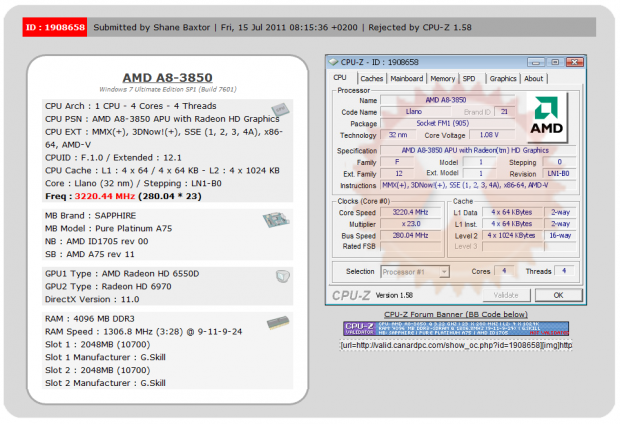Click the 16-way cache associativity value

click(560, 235)
